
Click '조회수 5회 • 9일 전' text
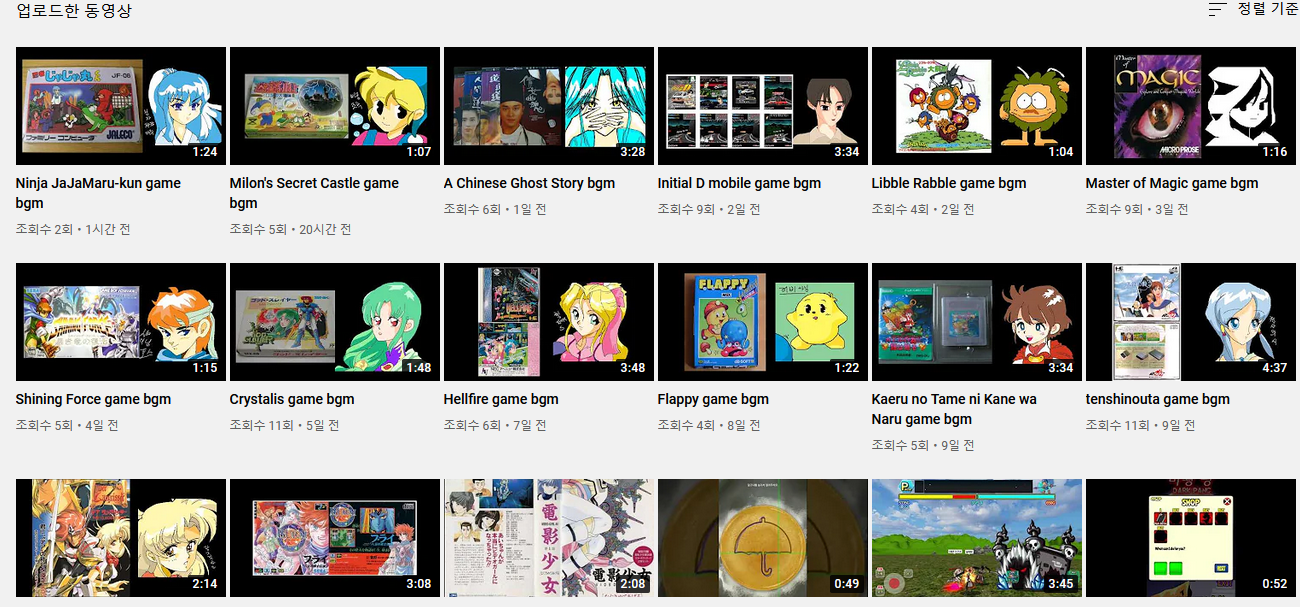click(x=923, y=445)
